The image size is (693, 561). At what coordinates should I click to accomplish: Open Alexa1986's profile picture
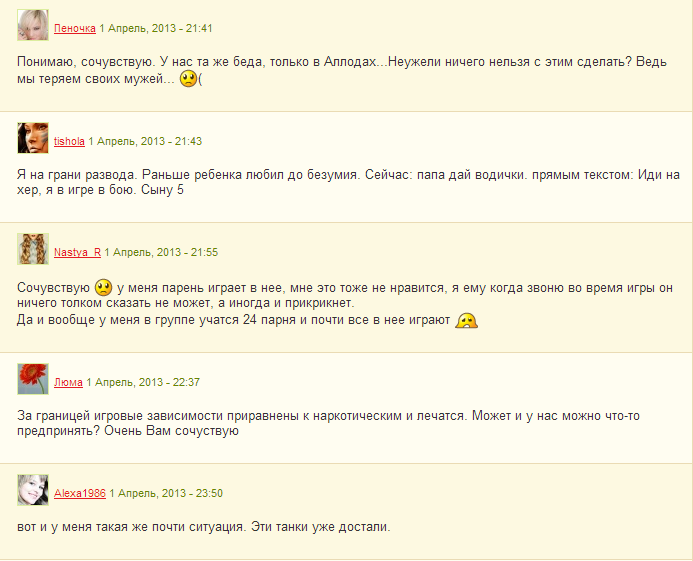coord(33,490)
